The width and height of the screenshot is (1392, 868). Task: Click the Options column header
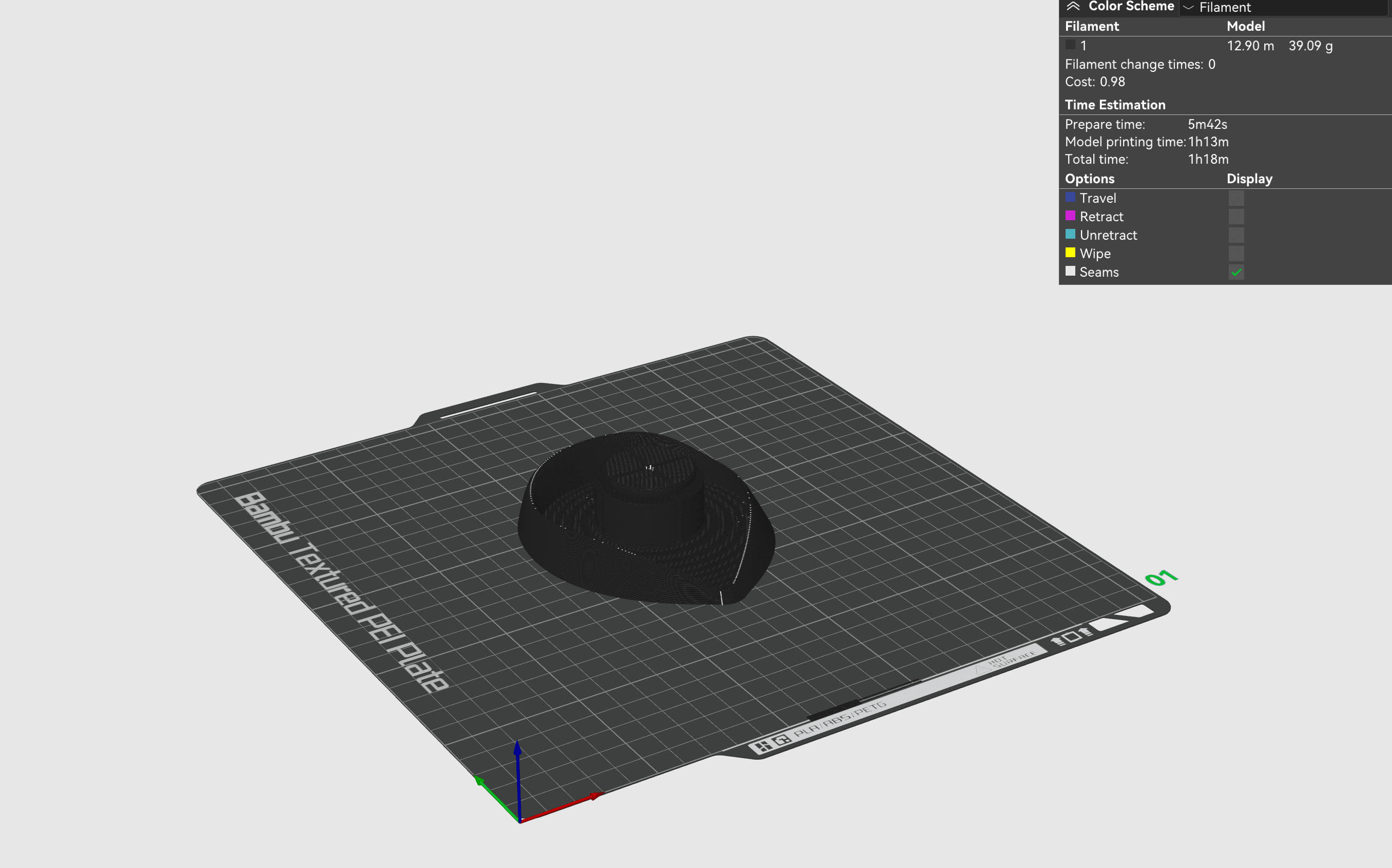pyautogui.click(x=1090, y=179)
